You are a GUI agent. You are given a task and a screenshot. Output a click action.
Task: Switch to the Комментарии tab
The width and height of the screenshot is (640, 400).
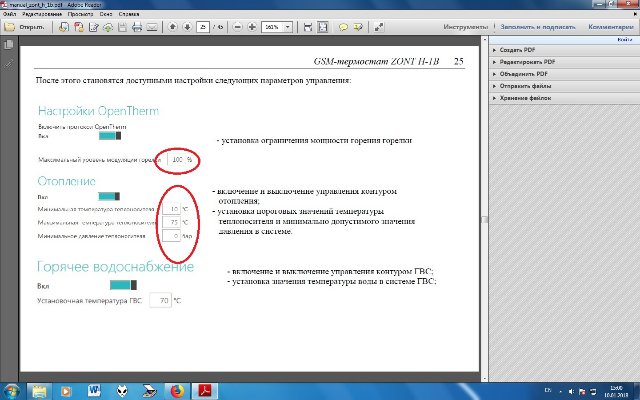[x=611, y=27]
